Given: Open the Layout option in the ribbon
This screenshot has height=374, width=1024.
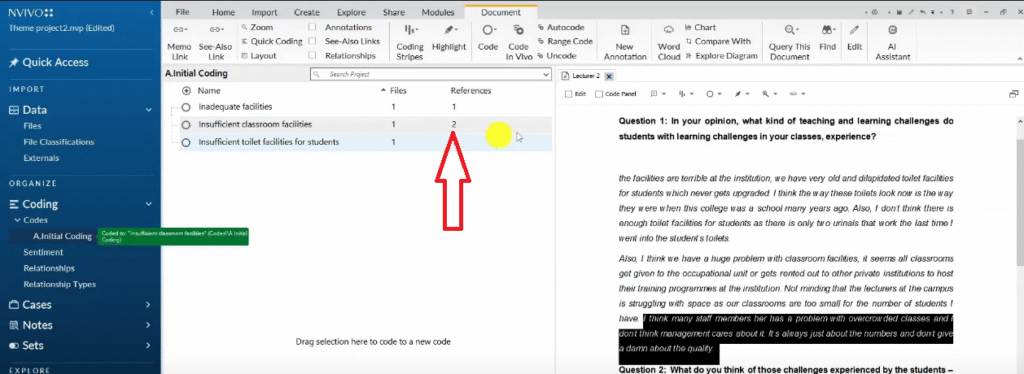Looking at the screenshot, I should (259, 56).
